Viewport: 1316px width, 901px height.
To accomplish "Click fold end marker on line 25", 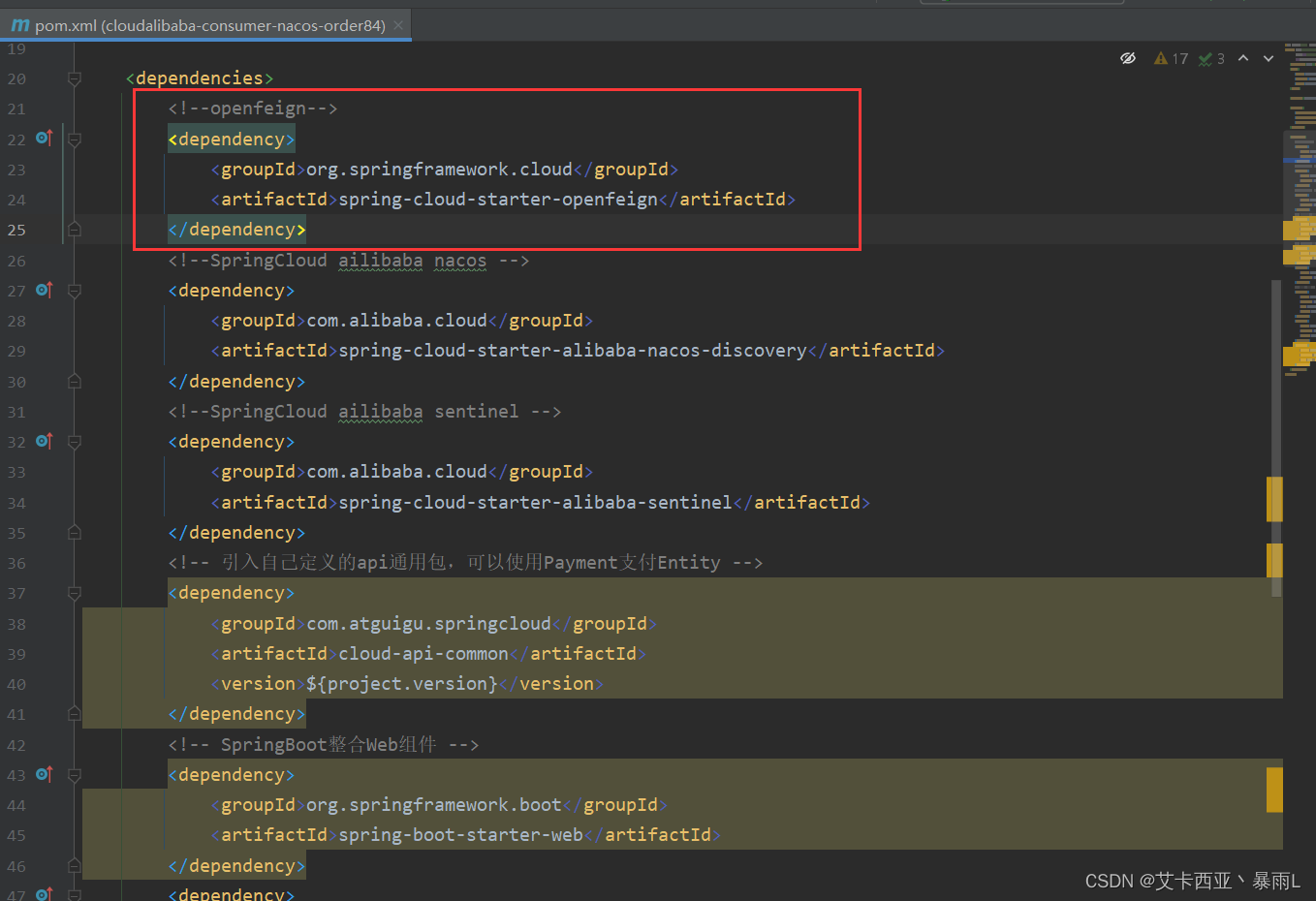I will 75,230.
